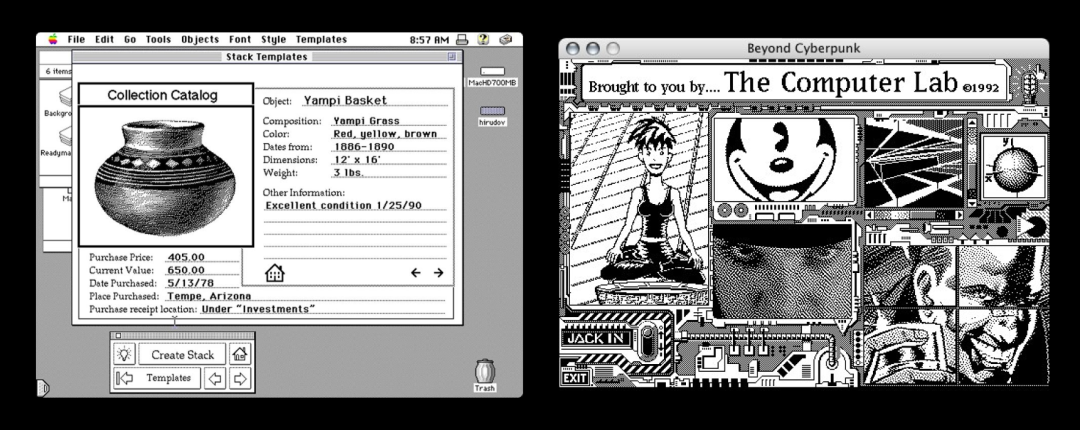Screen dimensions: 1080x430
Task: Click the Collection Catalog title
Action: (163, 95)
